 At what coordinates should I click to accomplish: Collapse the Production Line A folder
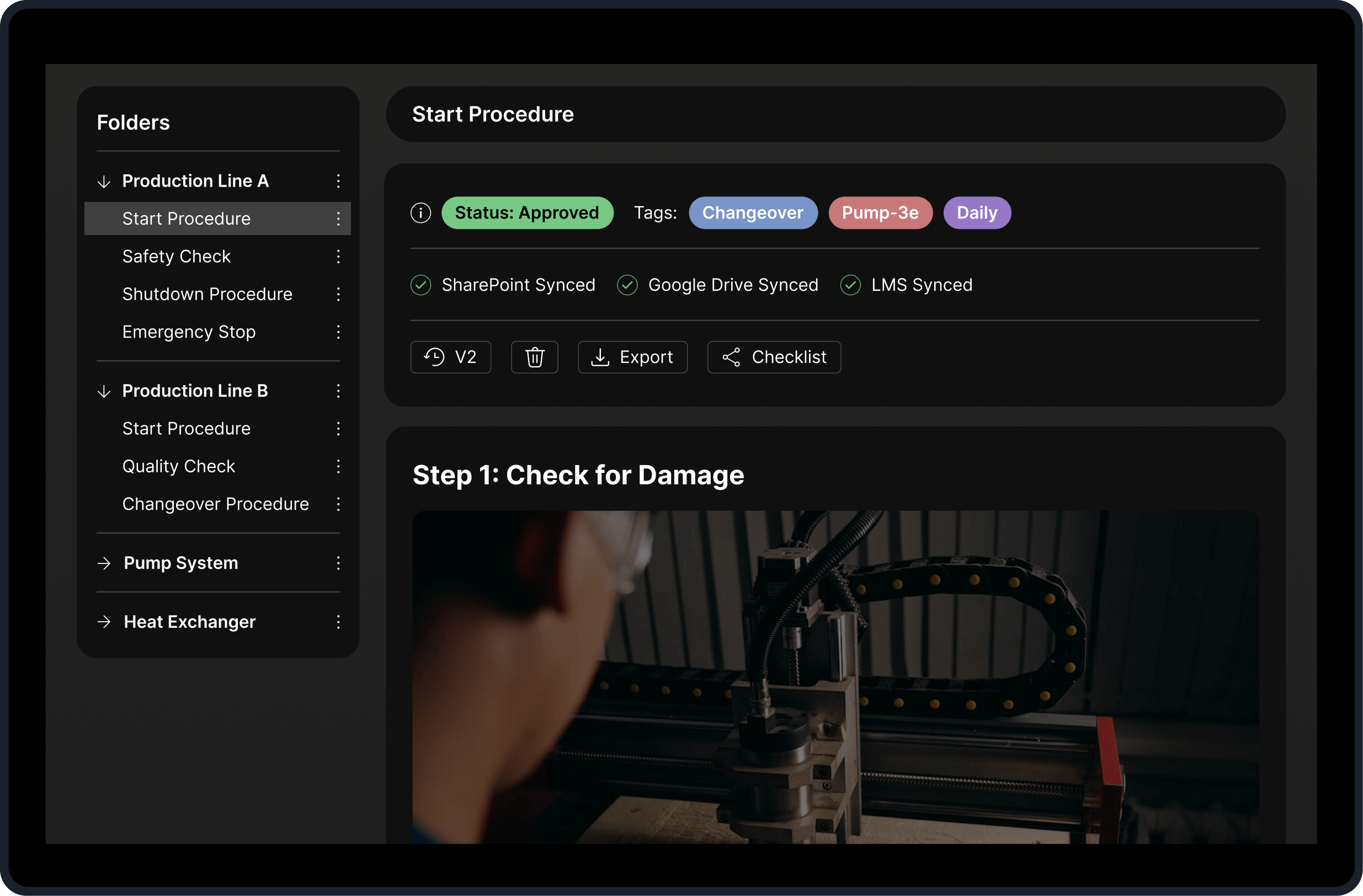pos(104,182)
